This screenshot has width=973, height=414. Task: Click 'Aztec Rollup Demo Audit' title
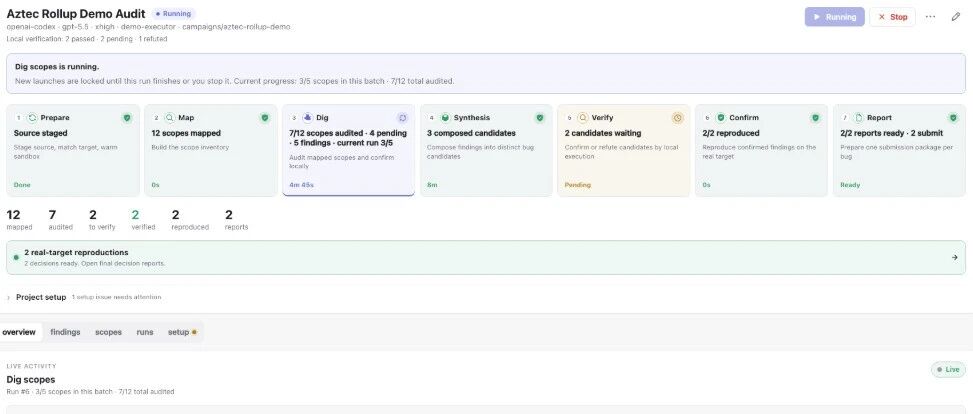pos(76,14)
